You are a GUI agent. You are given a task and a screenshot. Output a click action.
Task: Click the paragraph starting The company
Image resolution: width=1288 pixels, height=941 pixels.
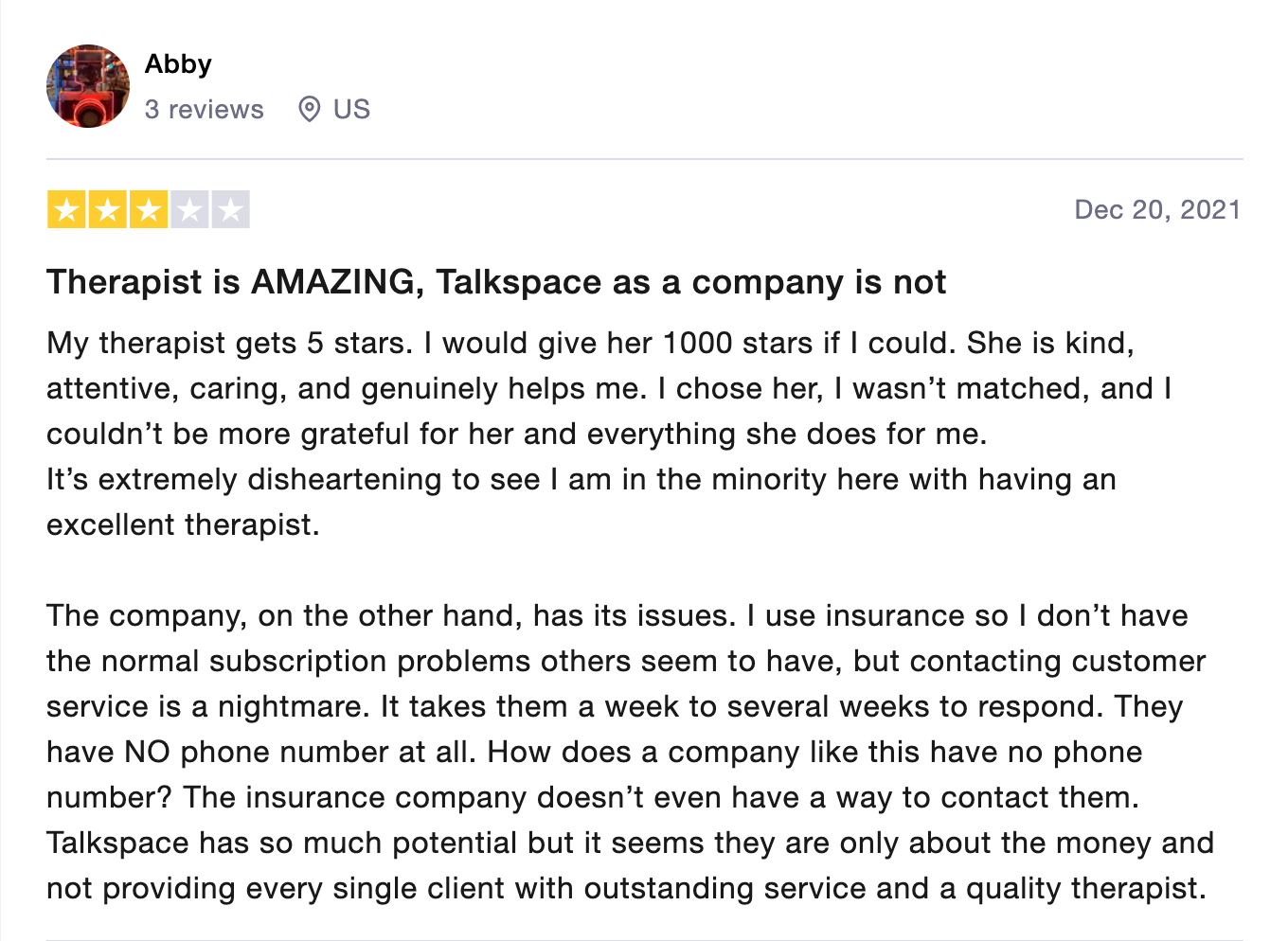(x=631, y=752)
